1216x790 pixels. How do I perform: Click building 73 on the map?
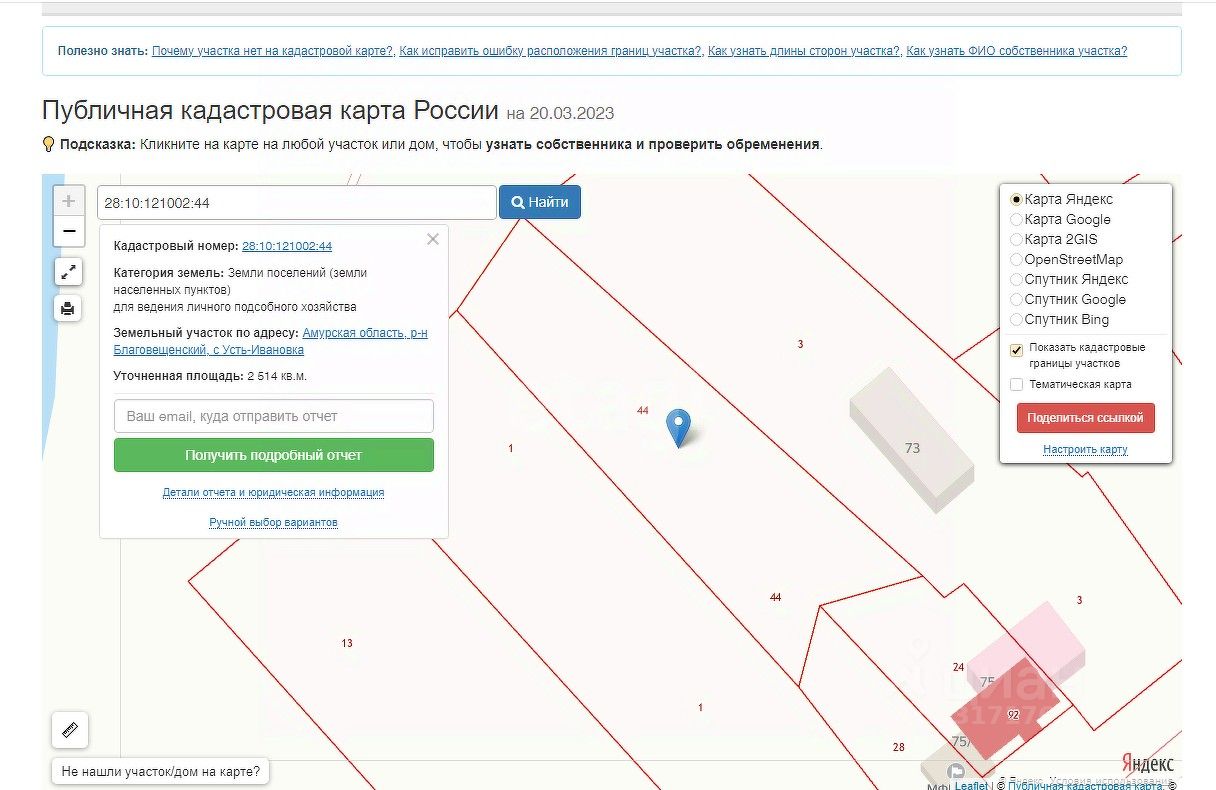click(911, 441)
